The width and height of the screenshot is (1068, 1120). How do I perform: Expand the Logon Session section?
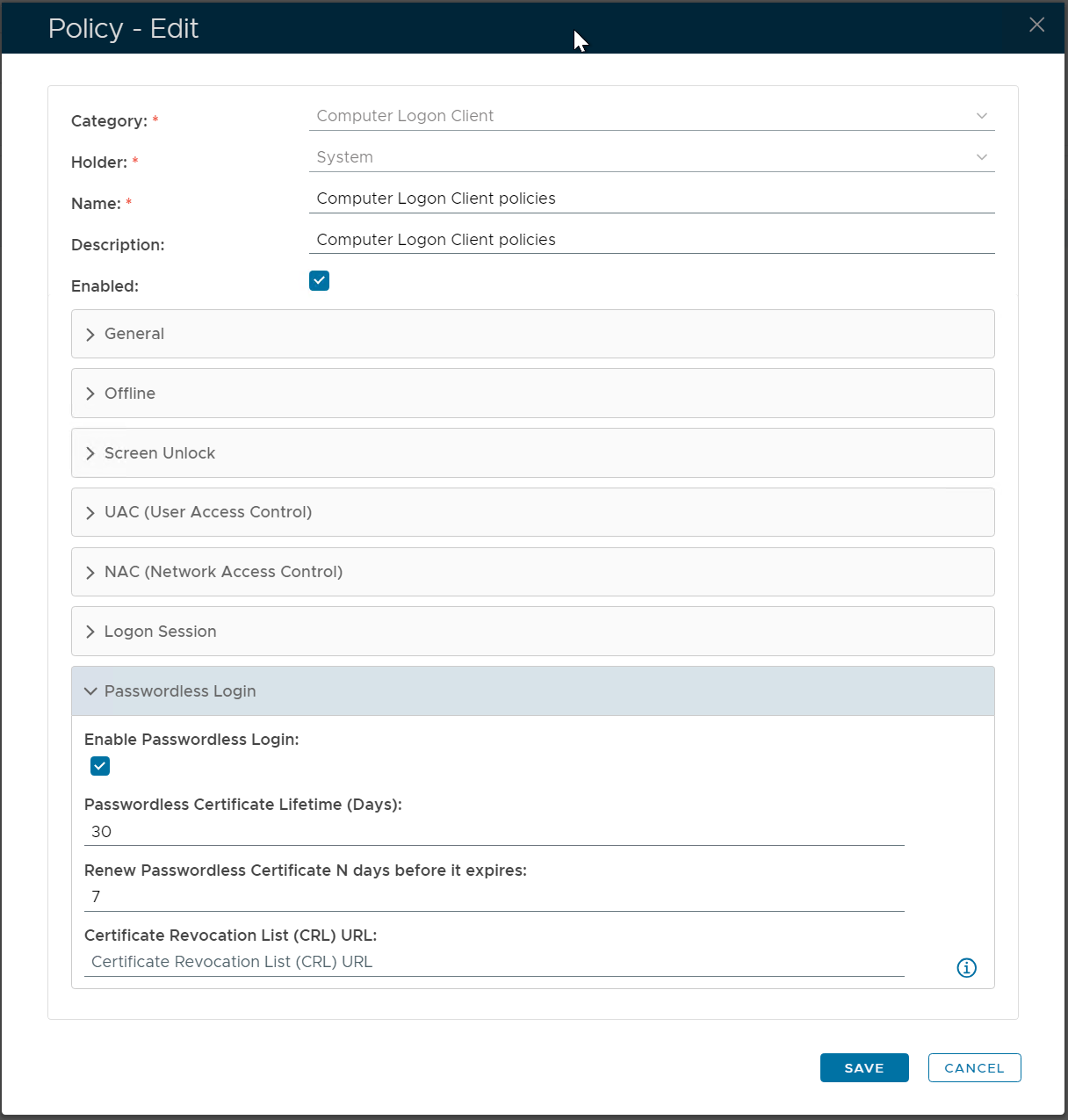(532, 632)
